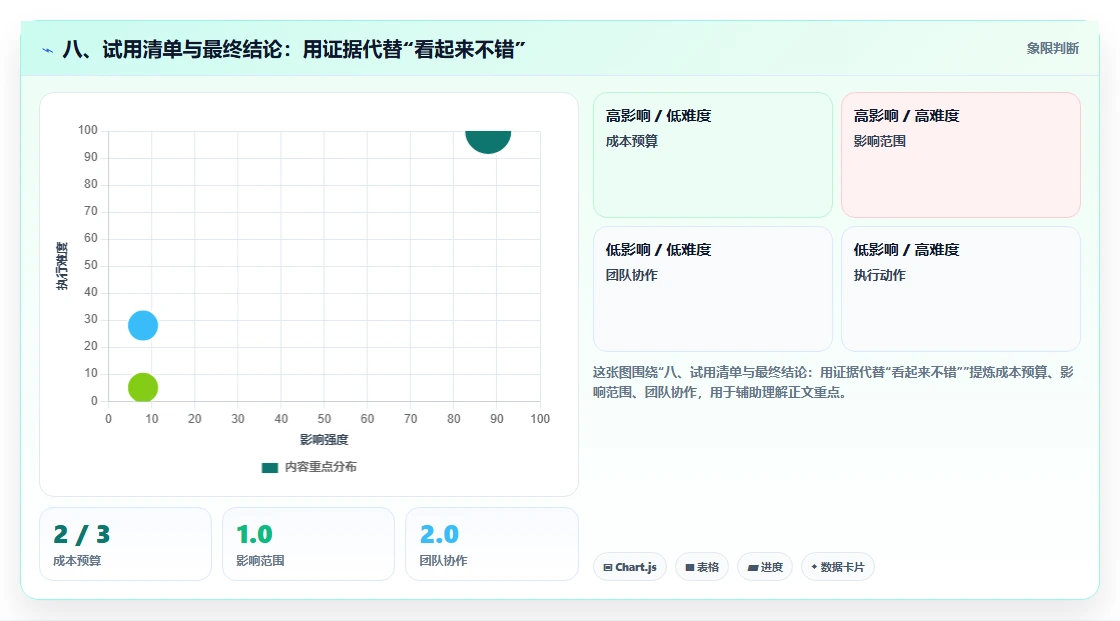Click the 表格 chip icon
The image size is (1120, 621).
690,567
